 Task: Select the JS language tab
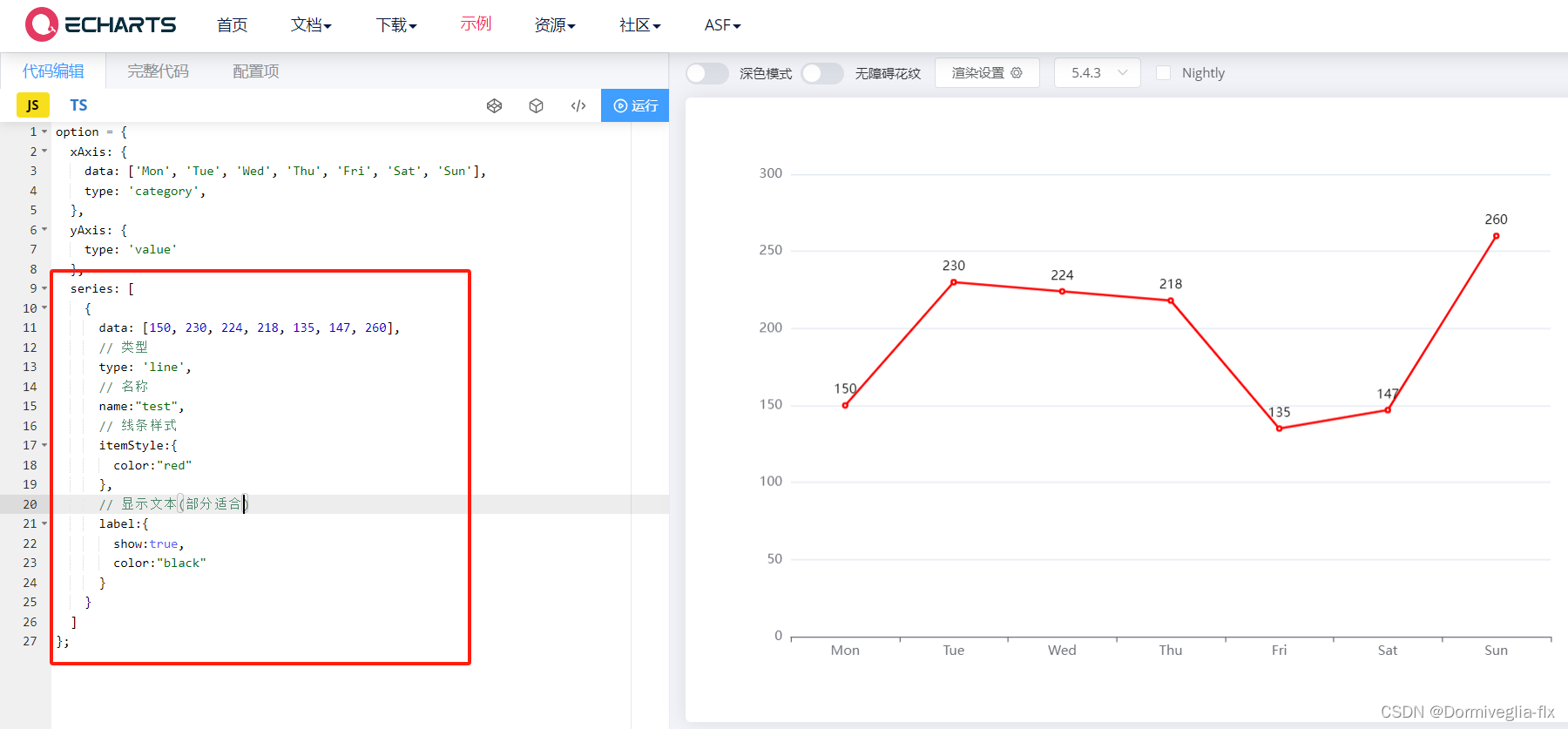click(x=32, y=105)
